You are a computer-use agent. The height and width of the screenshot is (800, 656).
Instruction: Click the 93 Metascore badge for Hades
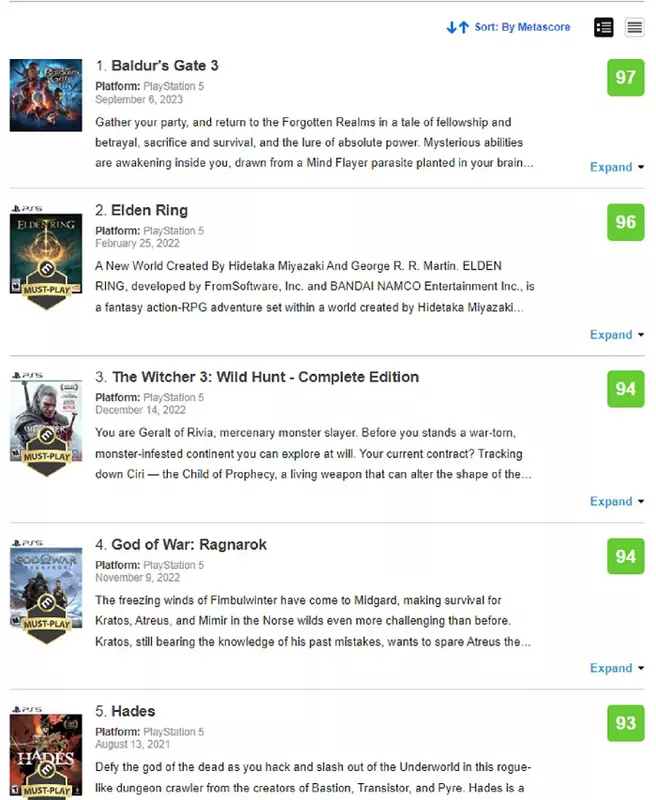tap(625, 723)
